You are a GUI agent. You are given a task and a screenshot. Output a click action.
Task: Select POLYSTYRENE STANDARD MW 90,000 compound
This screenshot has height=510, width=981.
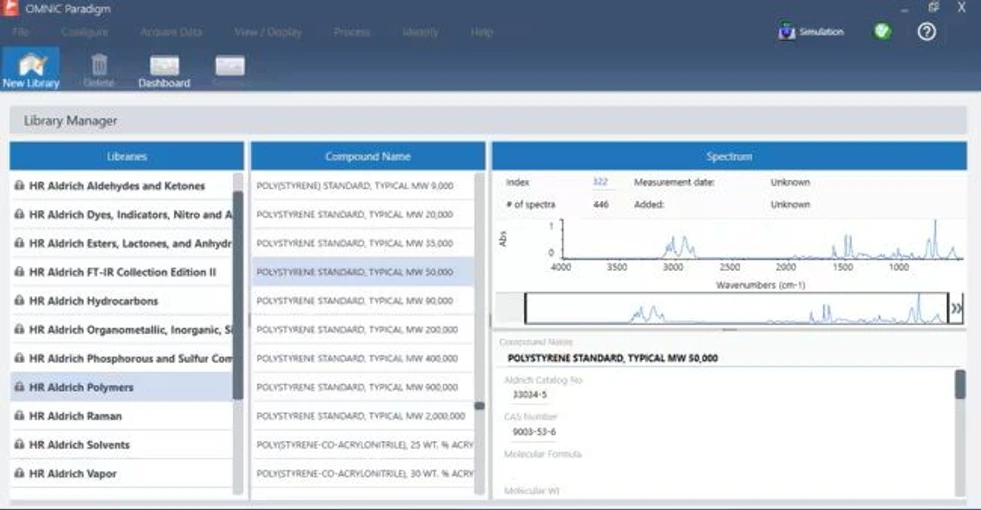[x=363, y=301]
